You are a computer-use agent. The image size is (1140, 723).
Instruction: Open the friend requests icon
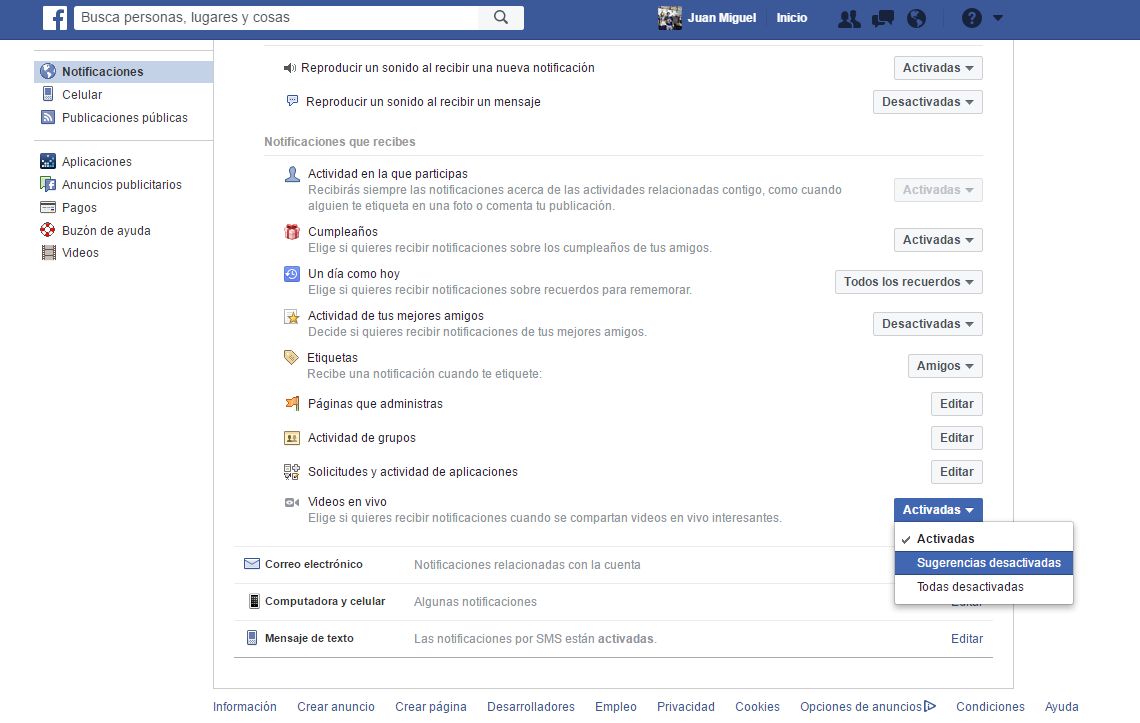tap(849, 18)
